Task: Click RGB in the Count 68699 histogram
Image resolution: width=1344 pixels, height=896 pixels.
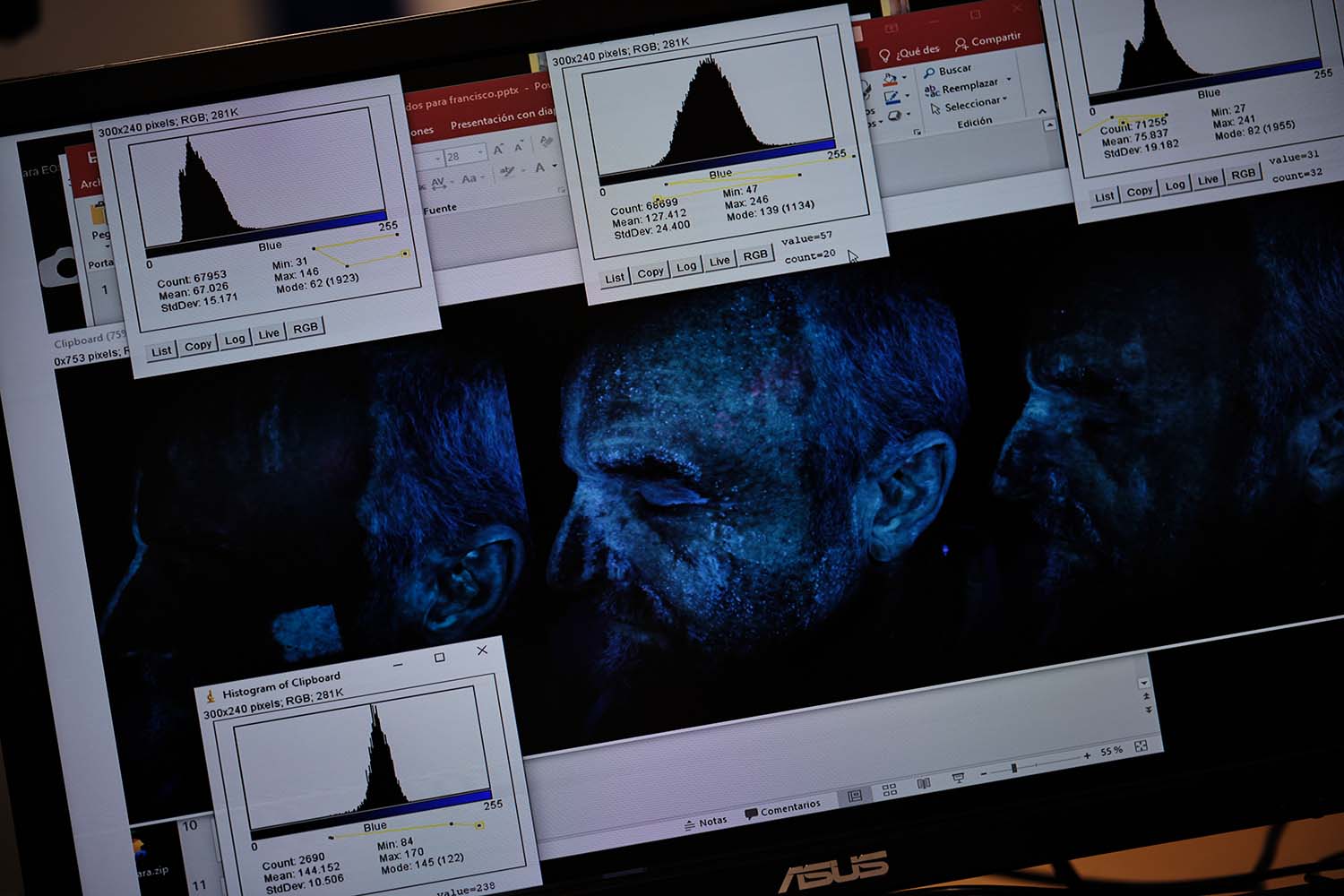Action: pos(755,255)
